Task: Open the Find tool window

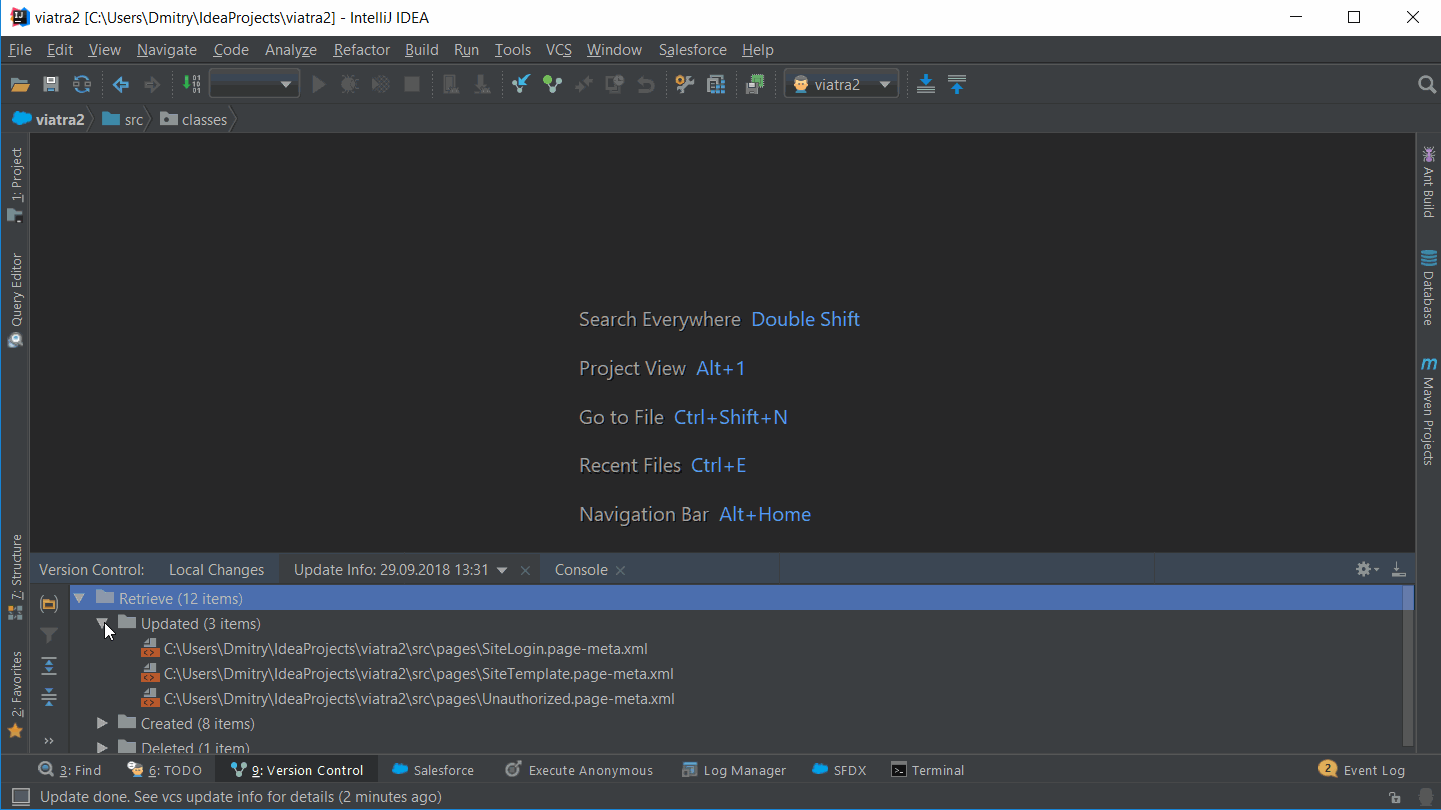Action: click(70, 770)
